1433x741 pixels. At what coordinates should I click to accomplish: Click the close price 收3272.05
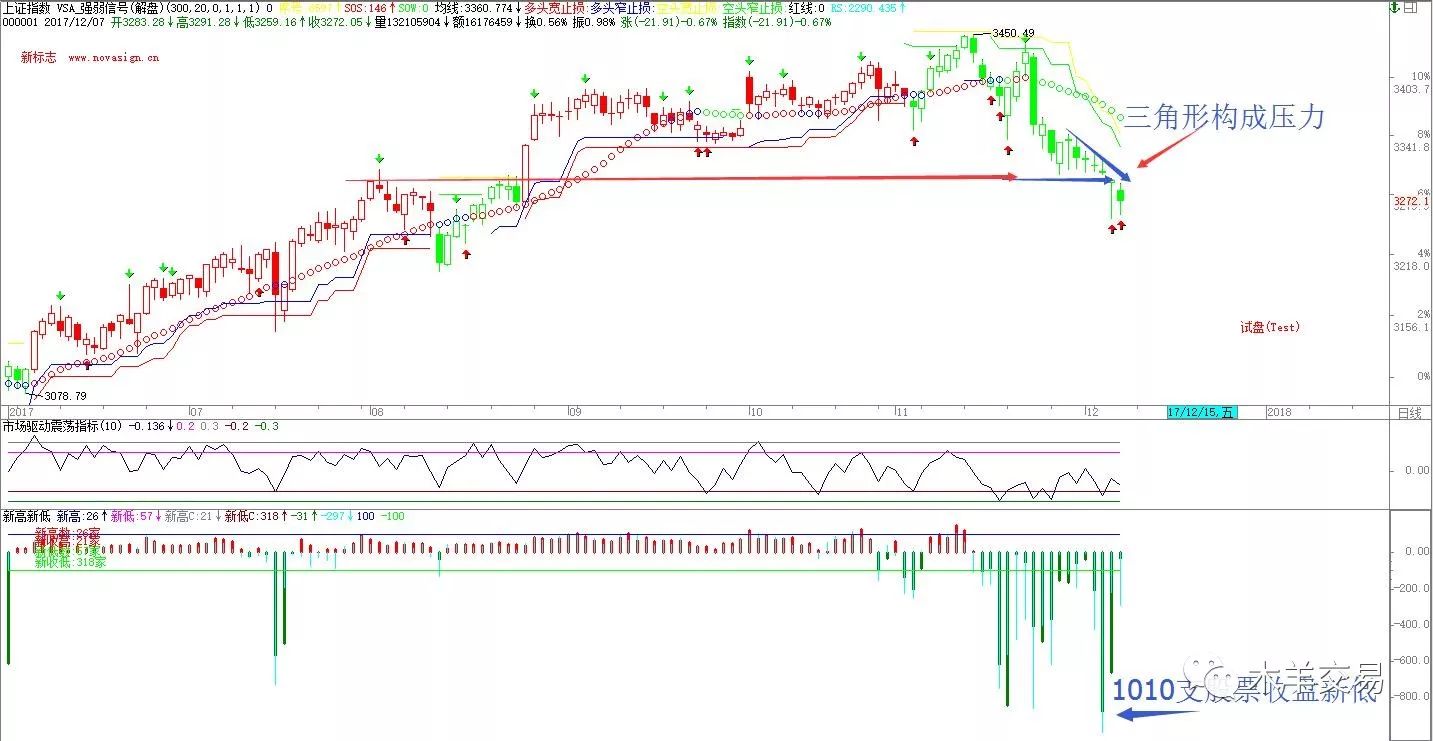pos(337,21)
